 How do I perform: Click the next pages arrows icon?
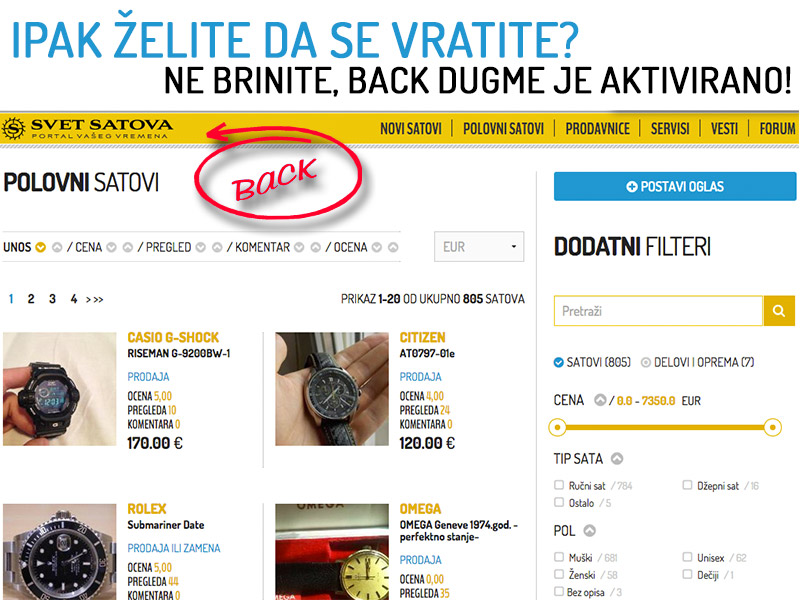pos(94,299)
